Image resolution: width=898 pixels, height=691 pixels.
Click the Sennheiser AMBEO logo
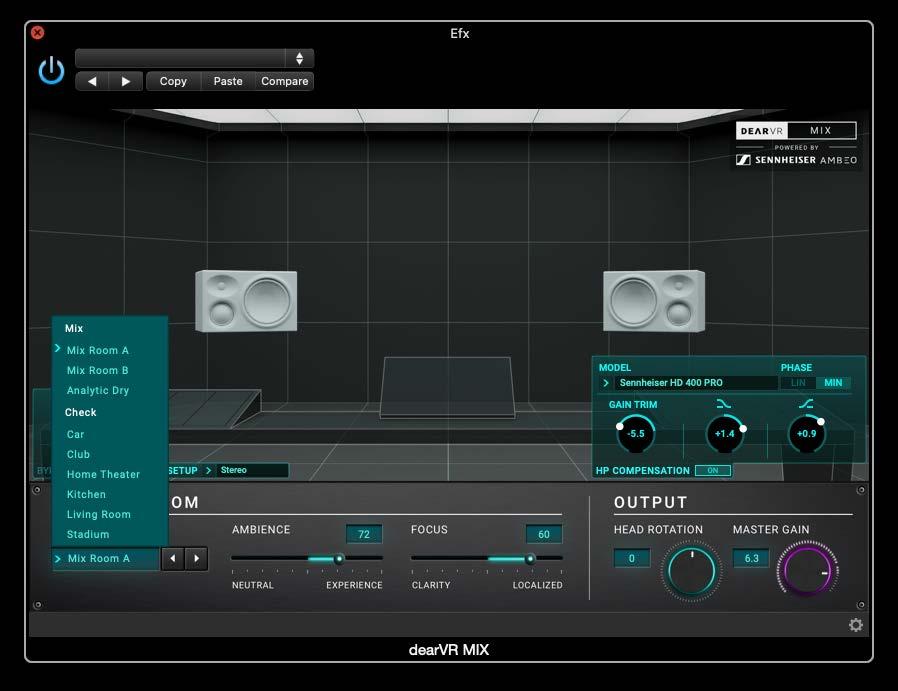coord(797,160)
